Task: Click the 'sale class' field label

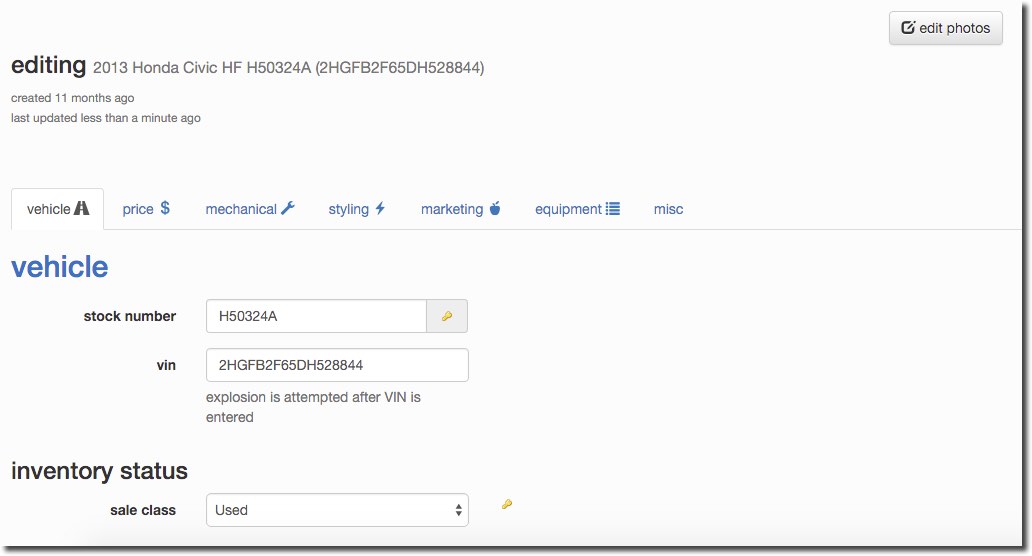Action: [143, 511]
